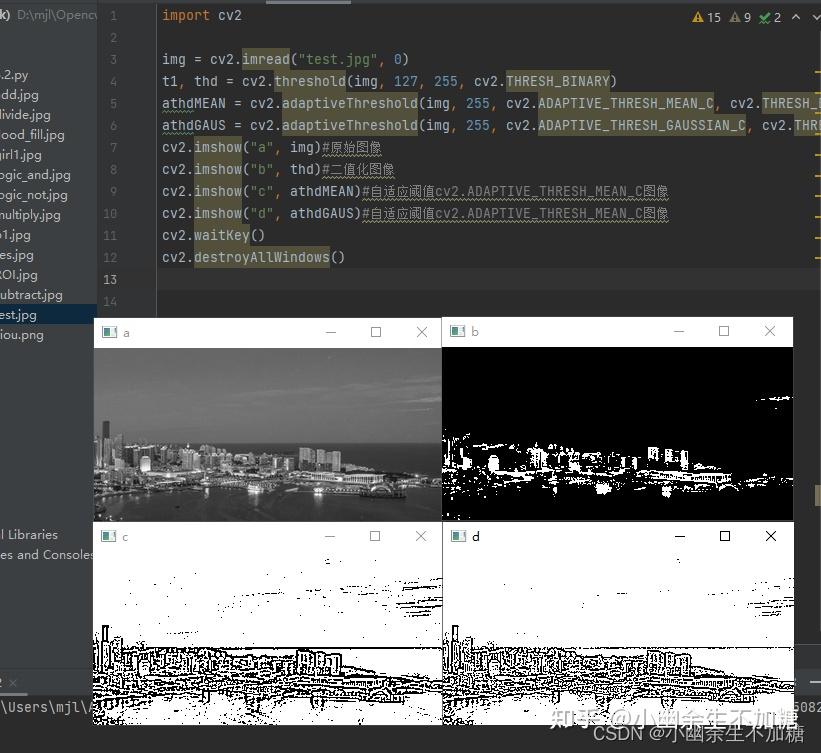The height and width of the screenshot is (753, 821).
Task: Click the window icon of image window 'b'
Action: tap(457, 331)
